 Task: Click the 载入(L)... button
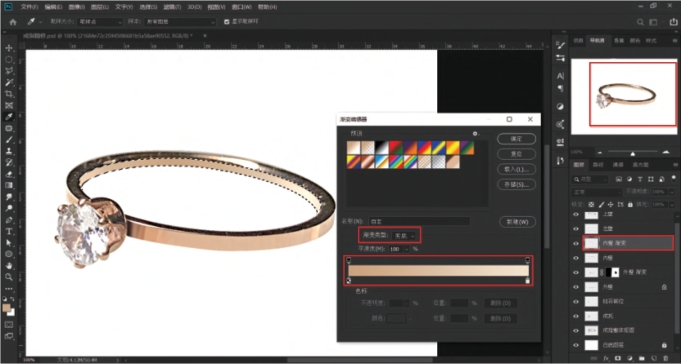coord(516,169)
